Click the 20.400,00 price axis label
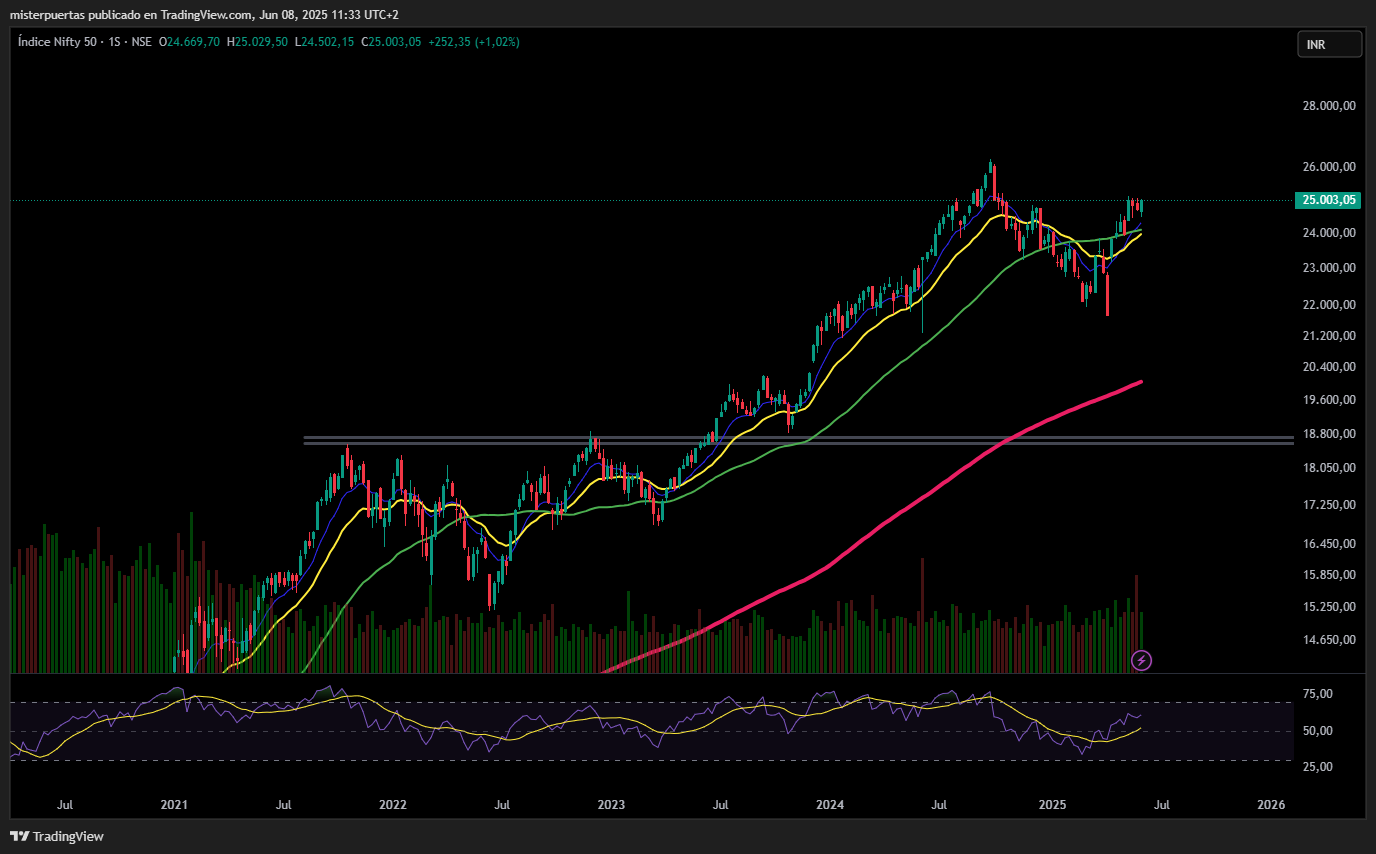 1330,367
